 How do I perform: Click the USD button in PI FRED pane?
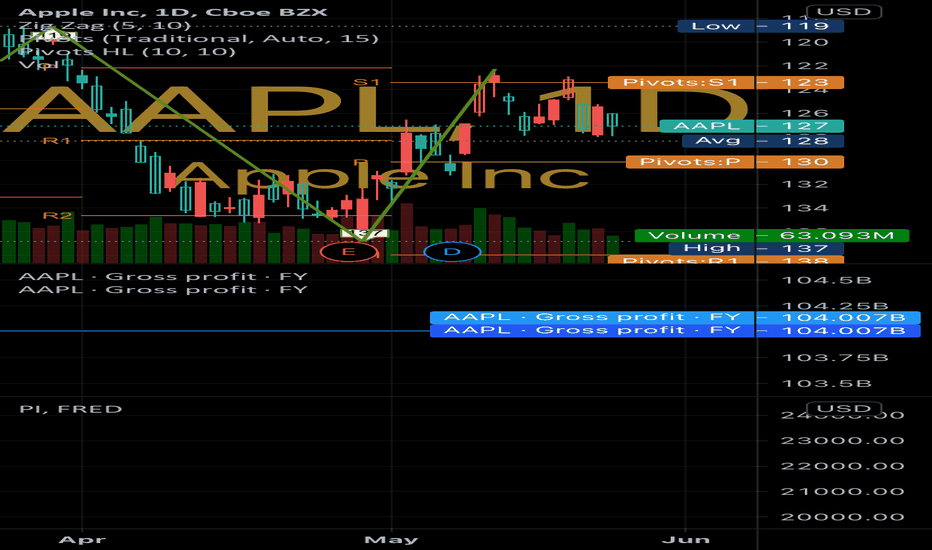tap(843, 408)
